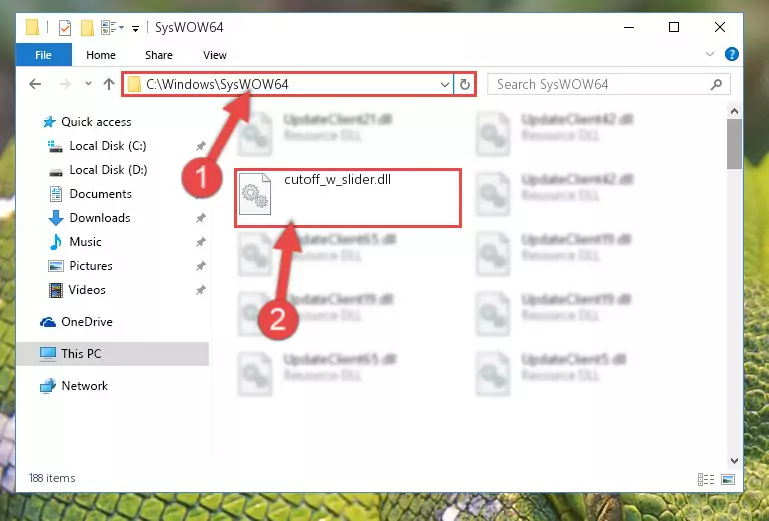Open the View ribbon tab
769x521 pixels.
215,55
